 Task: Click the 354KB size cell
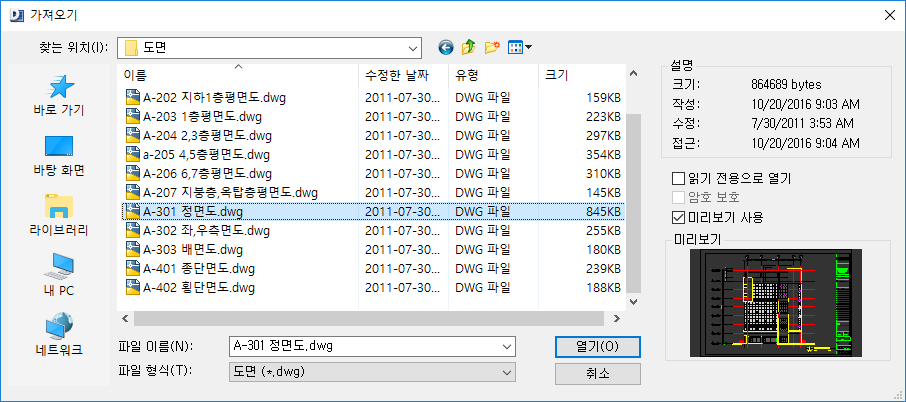coord(603,155)
